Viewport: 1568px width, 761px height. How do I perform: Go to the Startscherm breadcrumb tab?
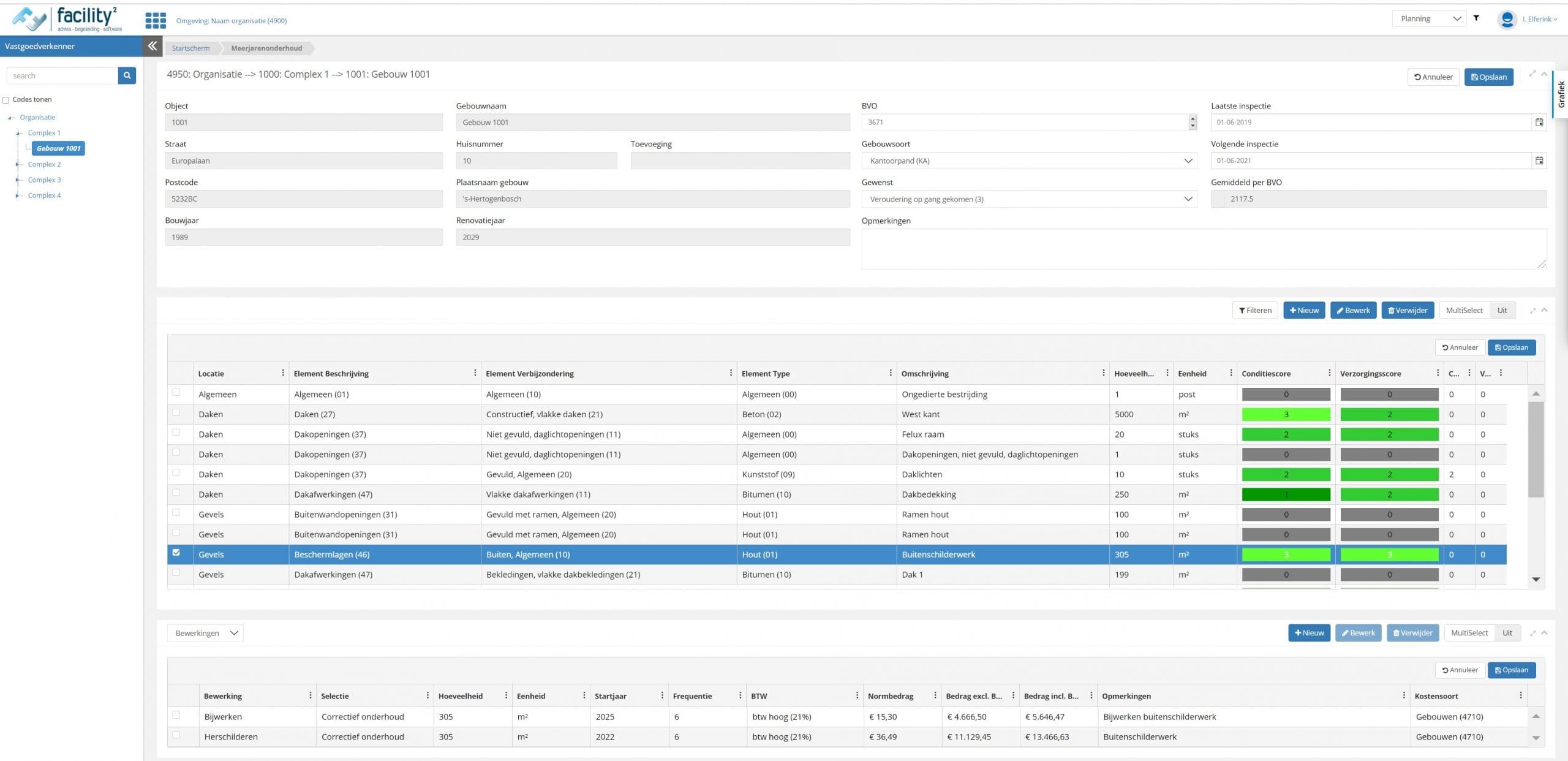pyautogui.click(x=190, y=48)
